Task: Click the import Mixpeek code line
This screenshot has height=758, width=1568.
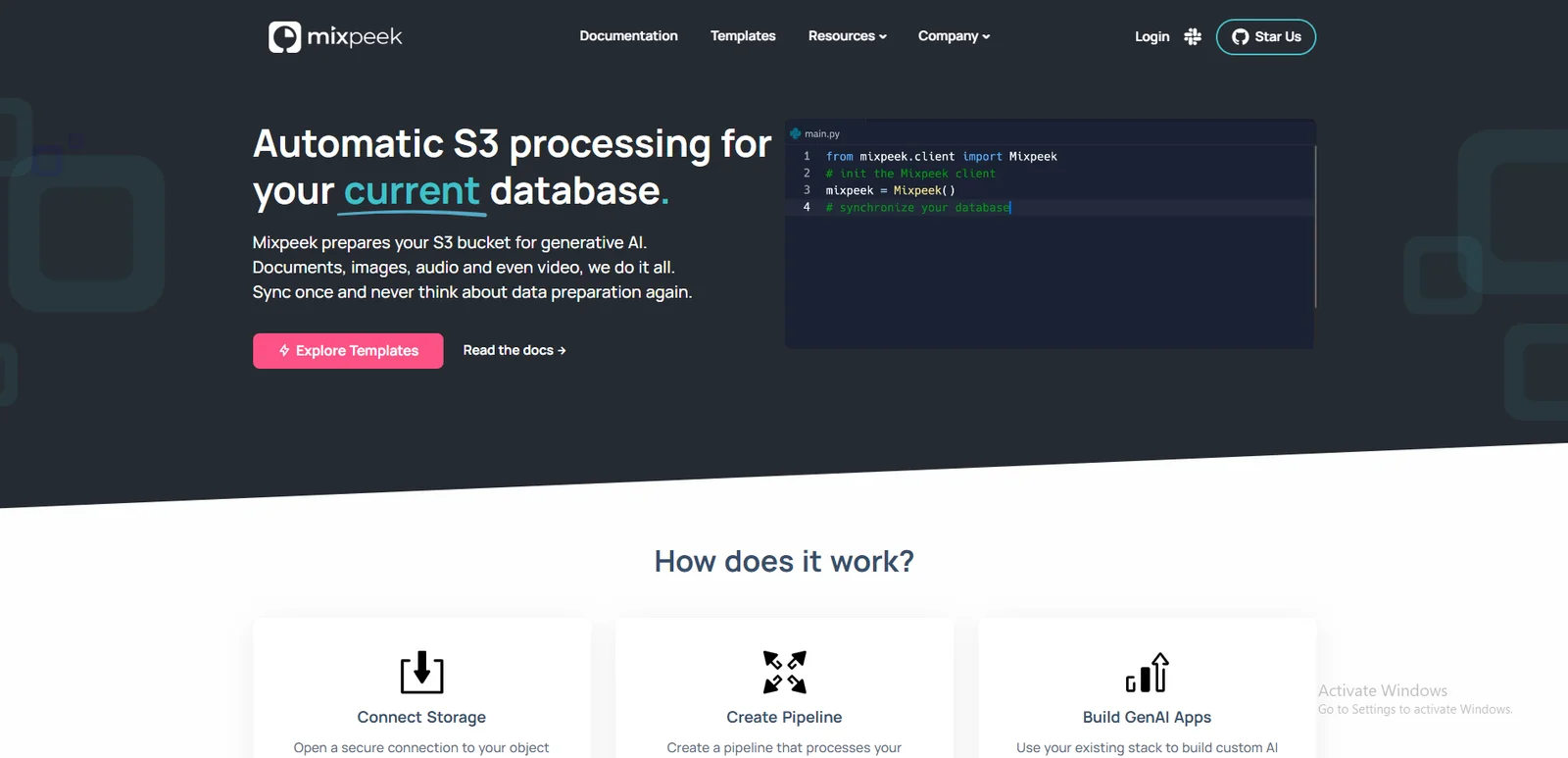Action: coord(941,157)
